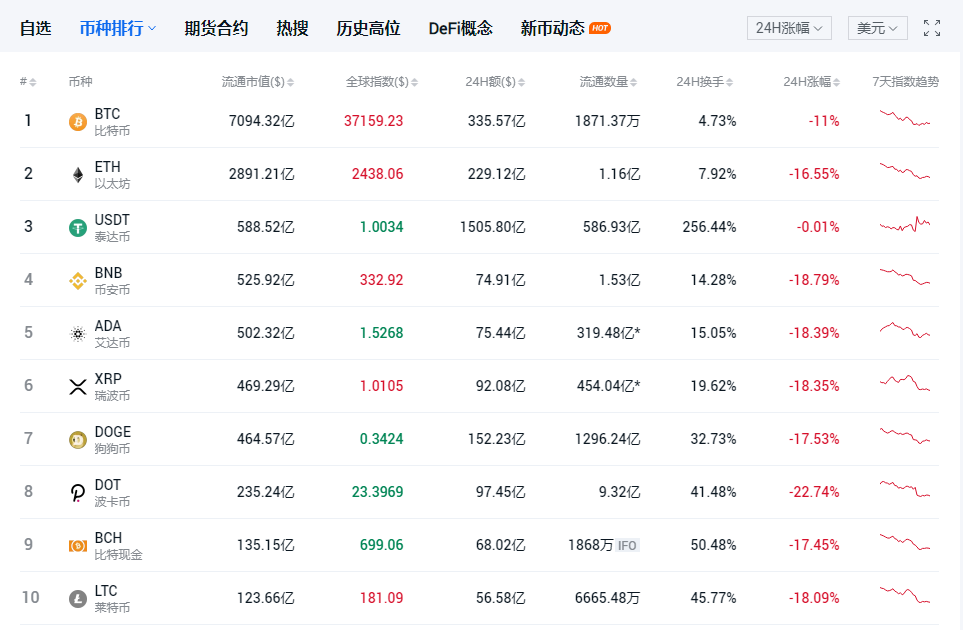Open the ADA 艾达币 link
Viewport: 963px width, 630px height.
click(112, 334)
